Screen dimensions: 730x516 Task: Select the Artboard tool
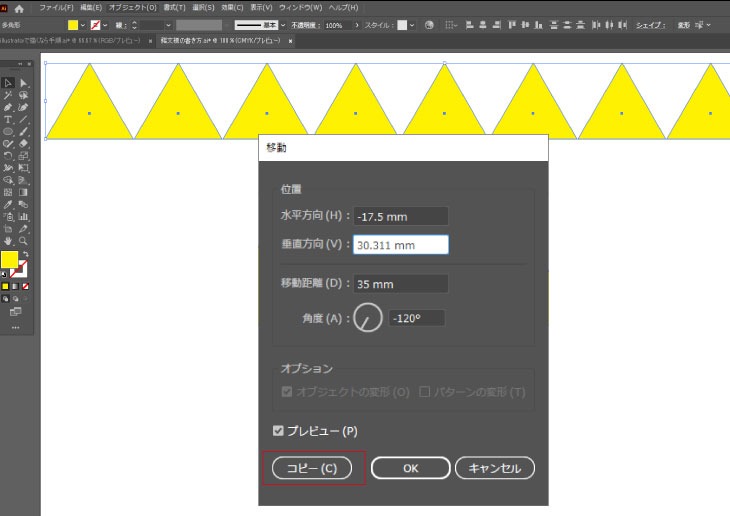point(8,229)
